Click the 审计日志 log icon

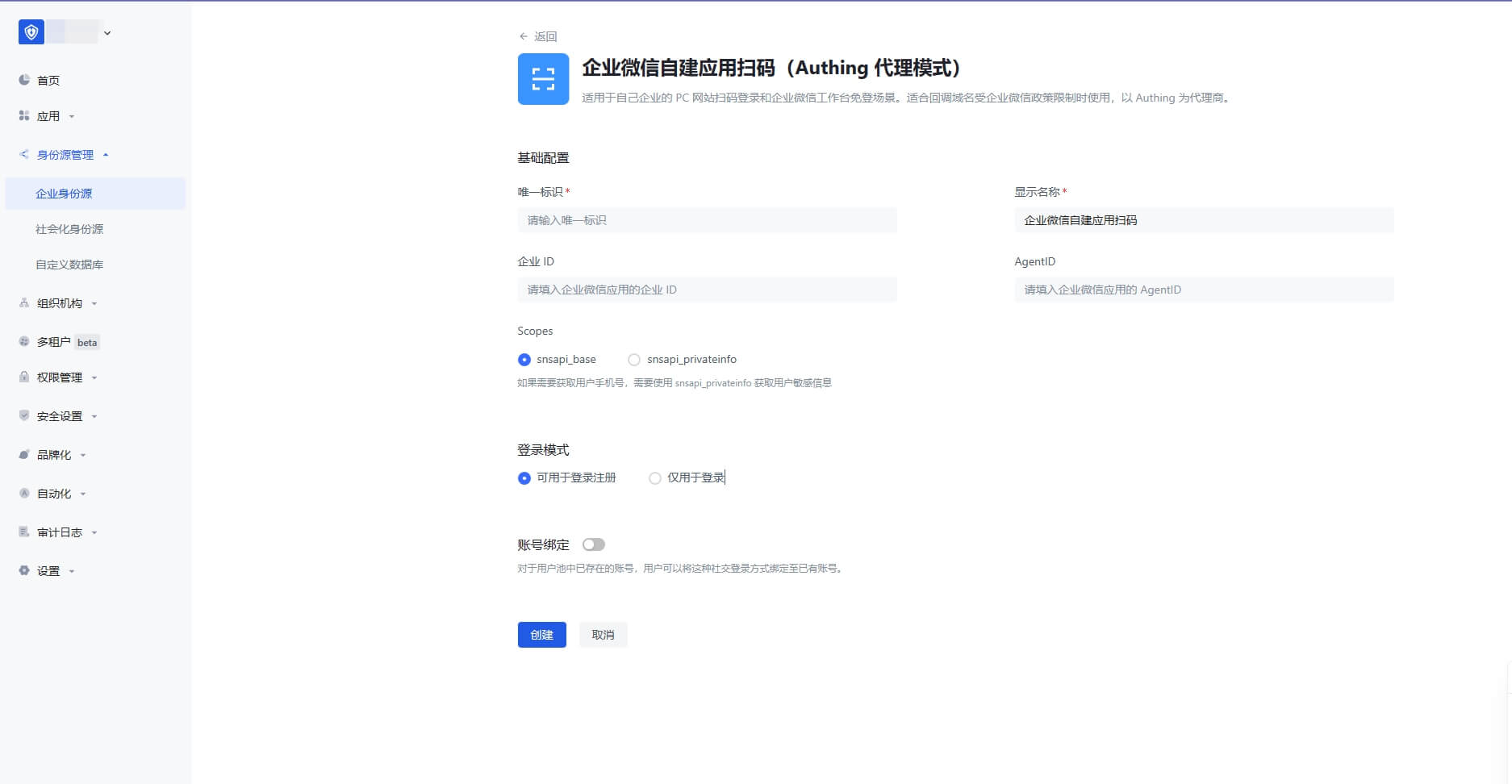pyautogui.click(x=24, y=532)
